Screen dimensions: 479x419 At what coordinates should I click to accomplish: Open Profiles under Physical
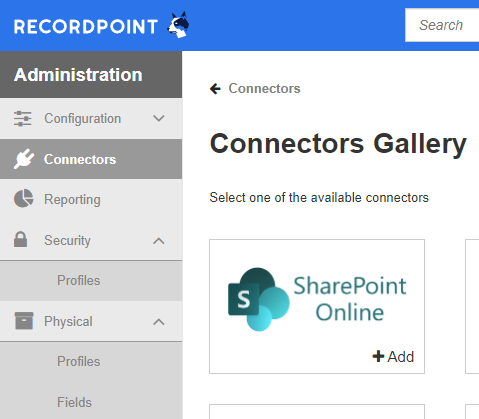coord(91,362)
